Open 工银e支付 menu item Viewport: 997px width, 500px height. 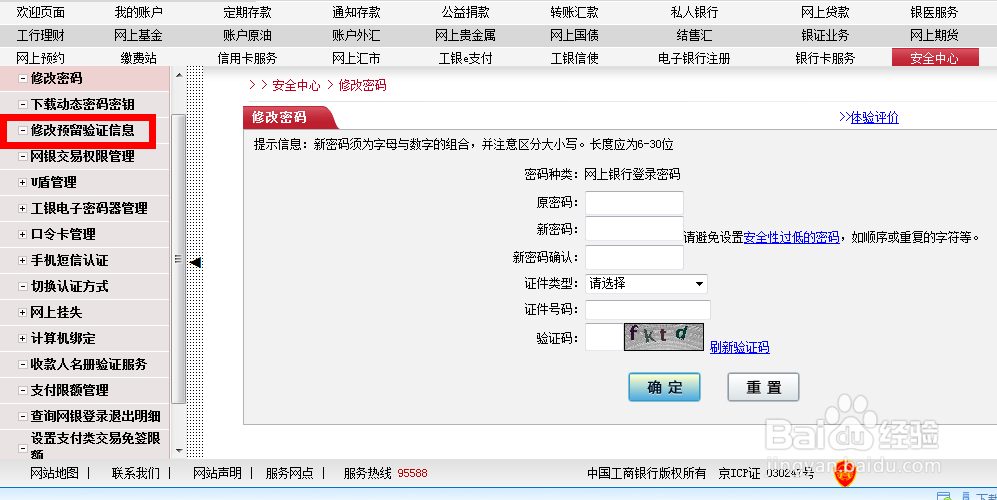(465, 59)
